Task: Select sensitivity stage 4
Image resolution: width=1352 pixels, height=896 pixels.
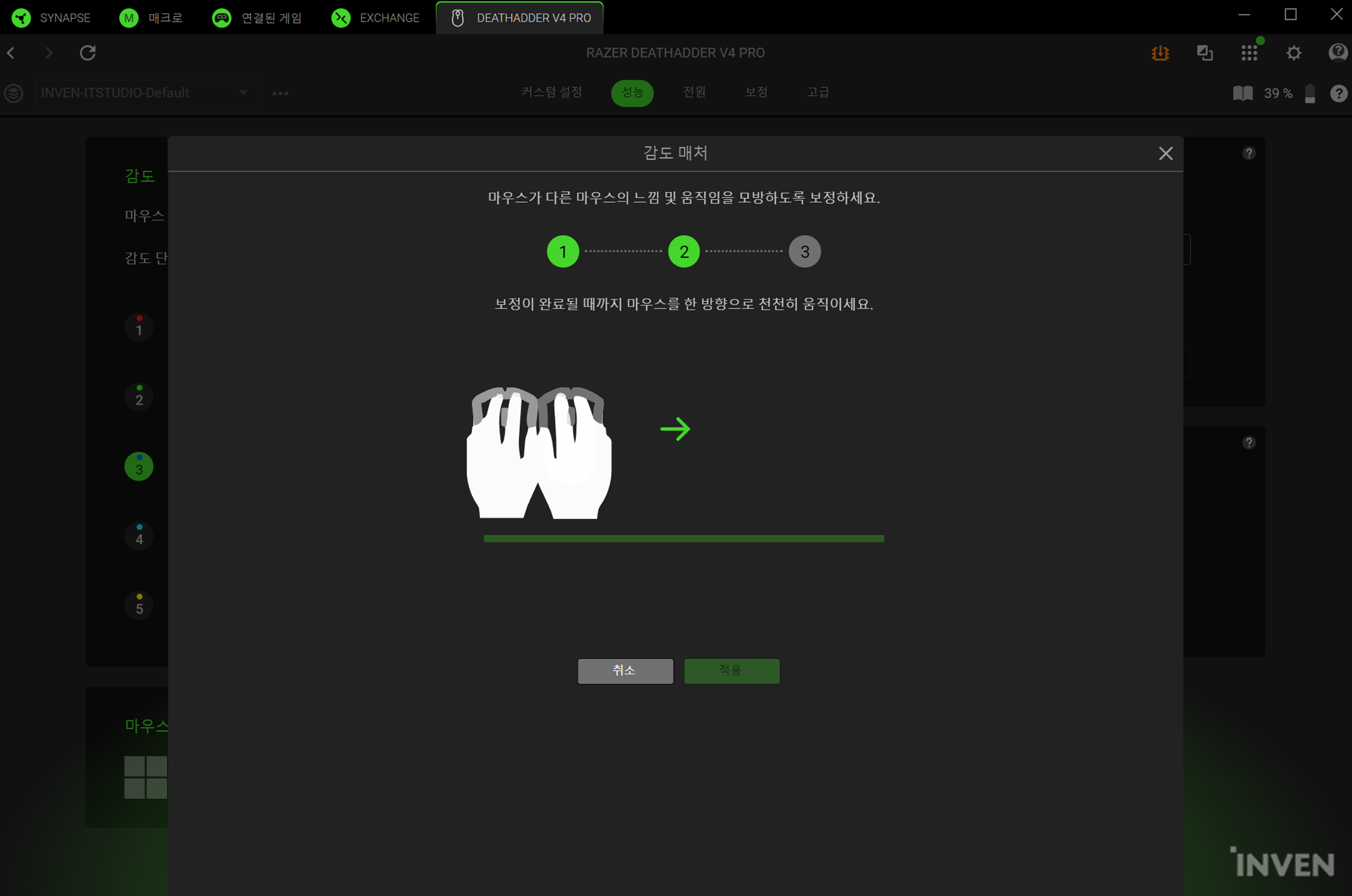Action: [x=139, y=537]
